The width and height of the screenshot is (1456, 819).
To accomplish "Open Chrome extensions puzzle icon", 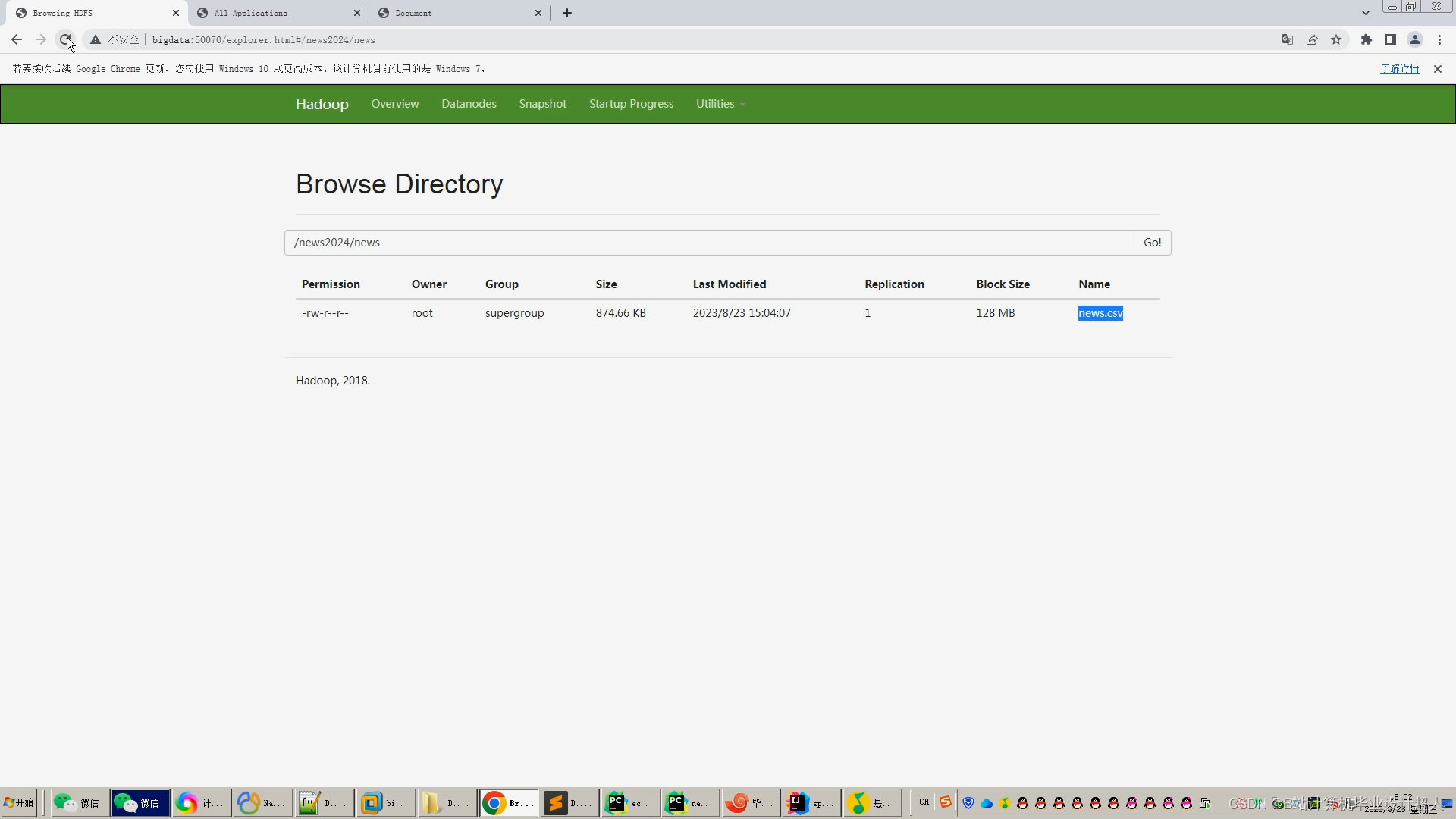I will coord(1366,39).
